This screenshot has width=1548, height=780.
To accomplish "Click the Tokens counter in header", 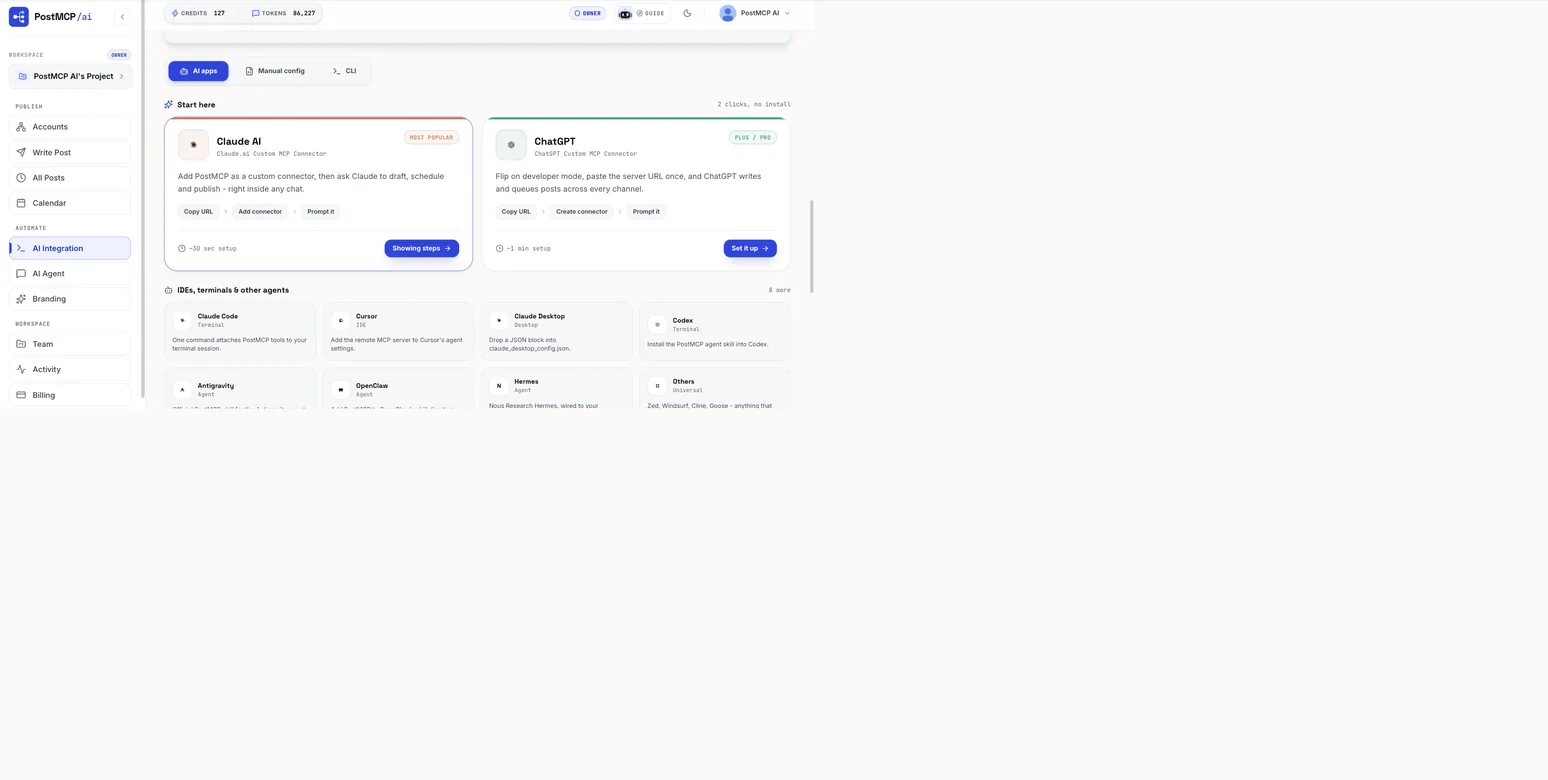I will click(284, 13).
